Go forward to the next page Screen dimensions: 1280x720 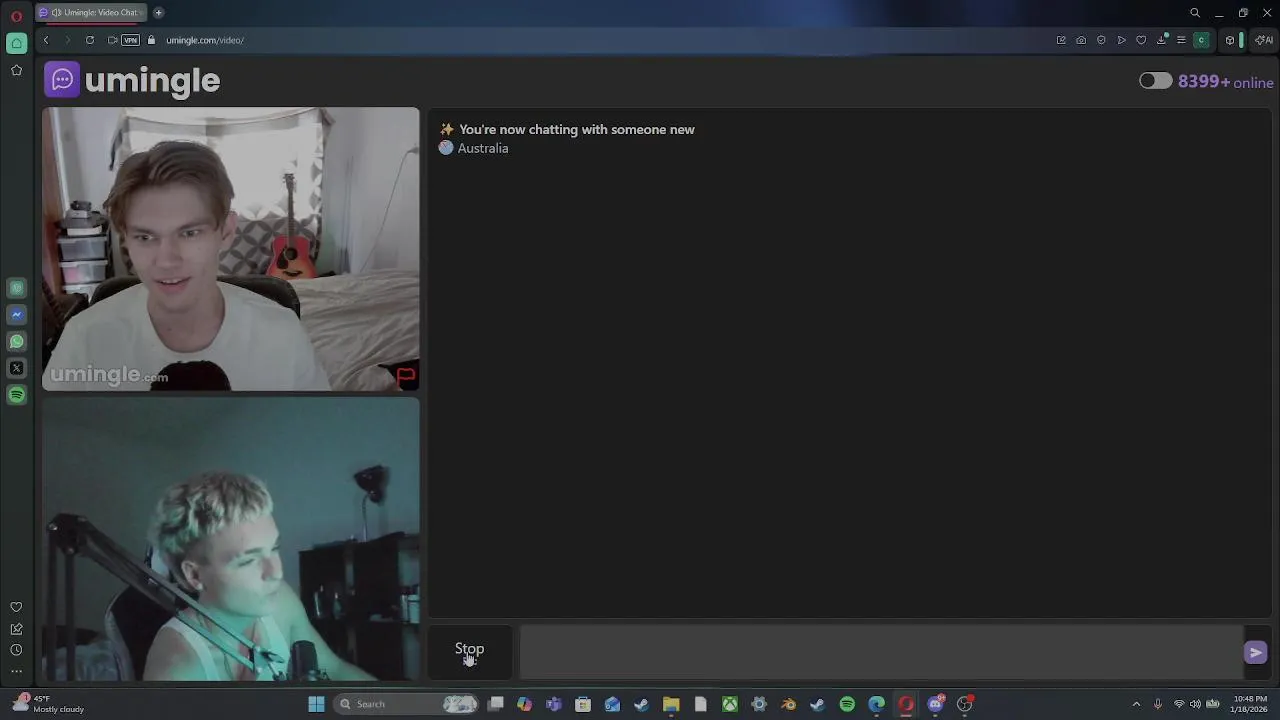pyautogui.click(x=68, y=40)
